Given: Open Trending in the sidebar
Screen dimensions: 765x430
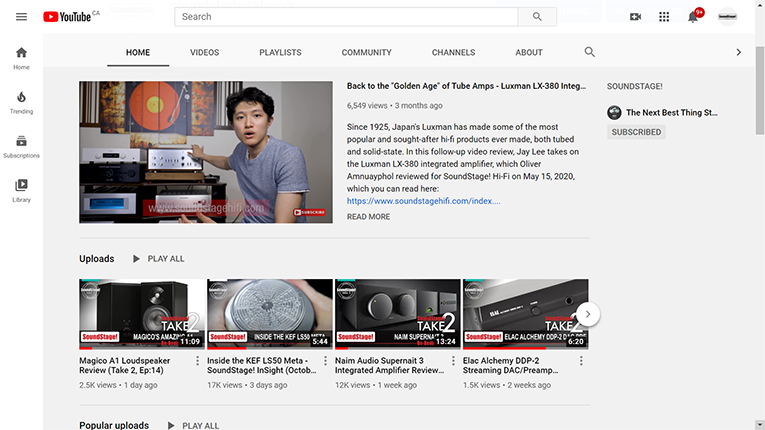Looking at the screenshot, I should pos(21,103).
